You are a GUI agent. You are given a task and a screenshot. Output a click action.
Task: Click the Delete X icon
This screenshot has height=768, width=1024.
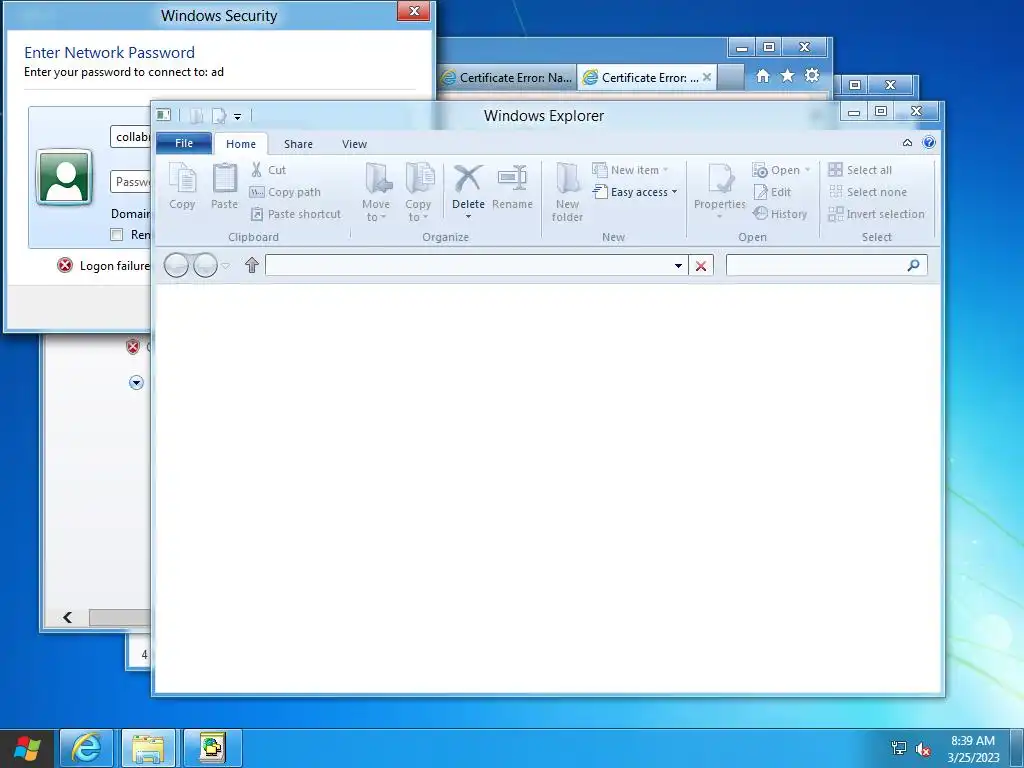click(x=468, y=178)
